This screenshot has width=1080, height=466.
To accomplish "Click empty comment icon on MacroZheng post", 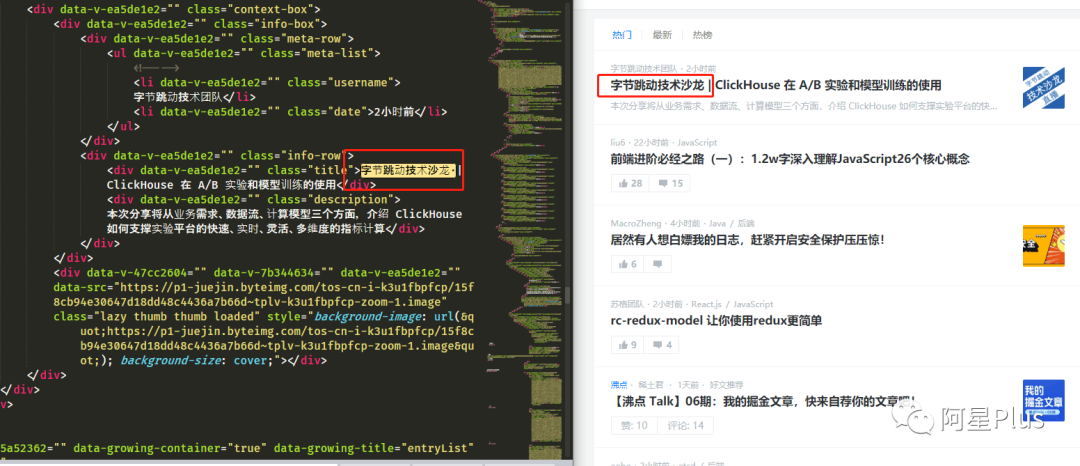I will [x=658, y=264].
